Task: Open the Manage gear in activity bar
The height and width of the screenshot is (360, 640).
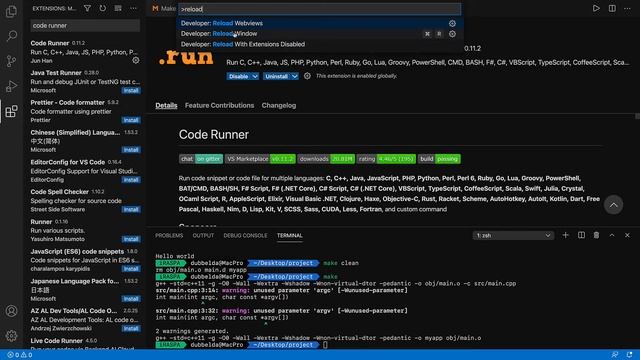Action: coord(11,336)
